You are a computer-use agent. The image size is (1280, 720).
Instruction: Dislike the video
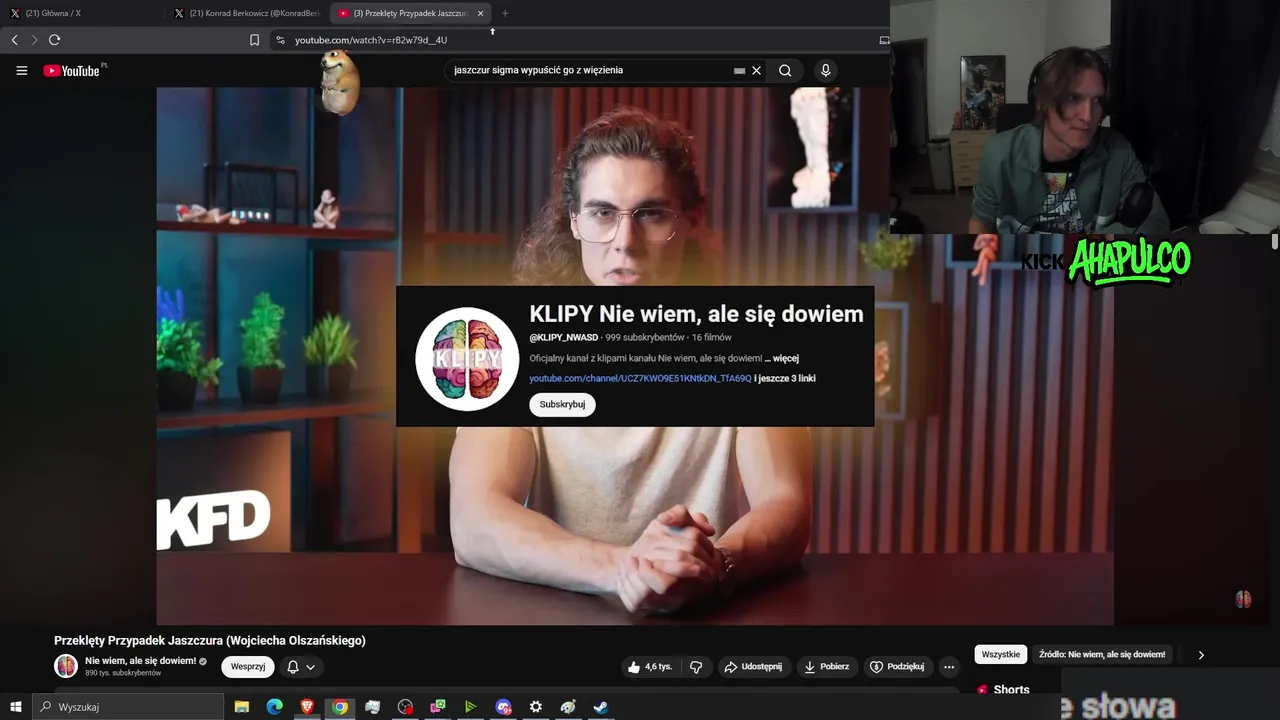[696, 667]
